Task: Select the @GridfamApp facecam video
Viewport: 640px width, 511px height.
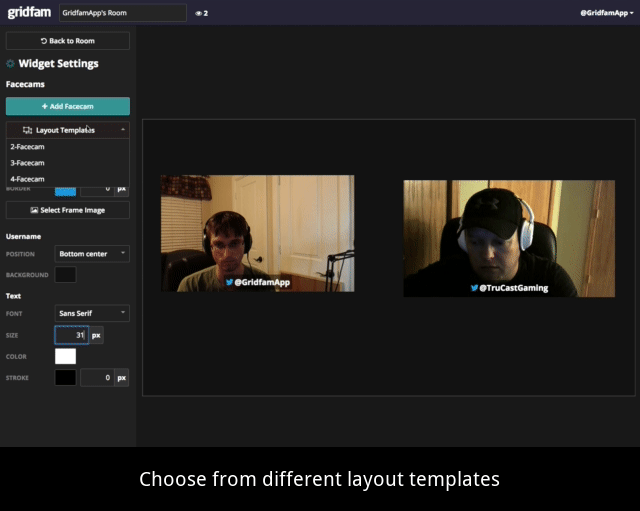Action: pos(258,233)
